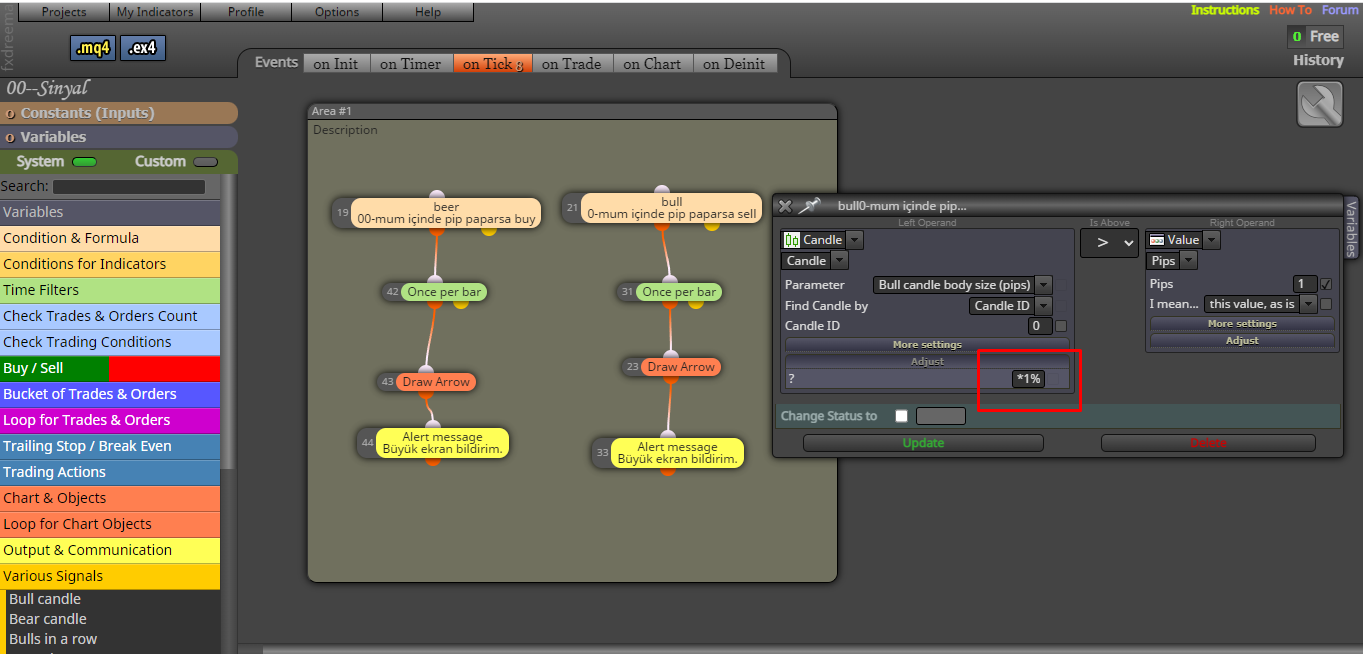Select the Draw Arrow block 43
Screen dimensions: 1363x654
tap(437, 382)
